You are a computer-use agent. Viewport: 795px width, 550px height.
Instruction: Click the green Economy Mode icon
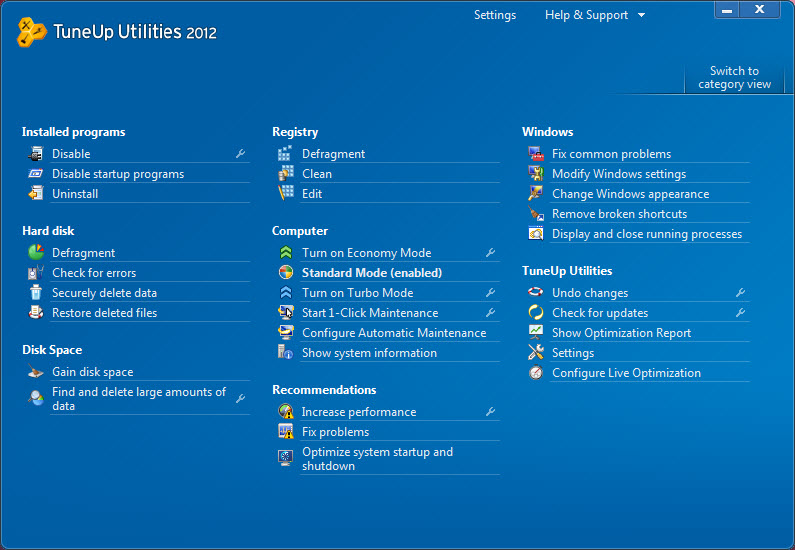pyautogui.click(x=285, y=252)
